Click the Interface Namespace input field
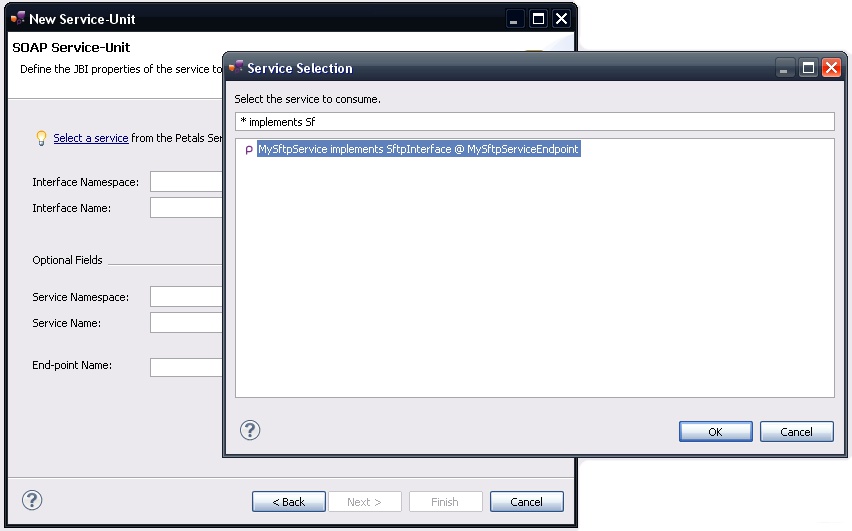This screenshot has height=531, width=852. pos(186,182)
